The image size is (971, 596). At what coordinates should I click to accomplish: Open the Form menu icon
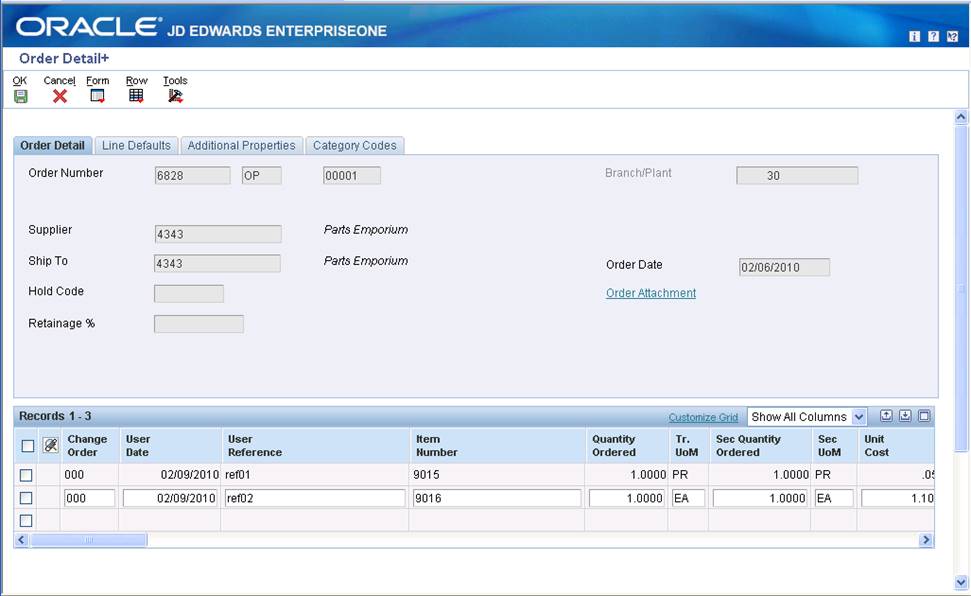click(97, 96)
